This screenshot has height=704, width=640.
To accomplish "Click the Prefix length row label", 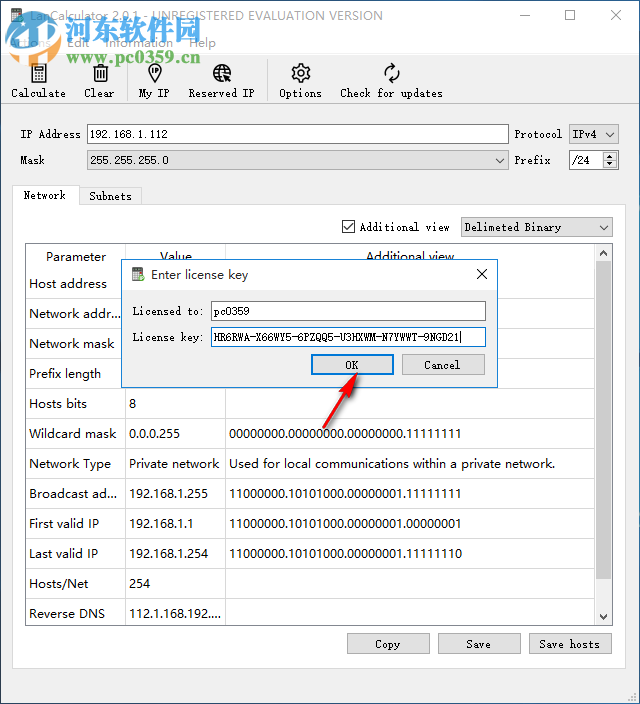I will click(x=65, y=374).
